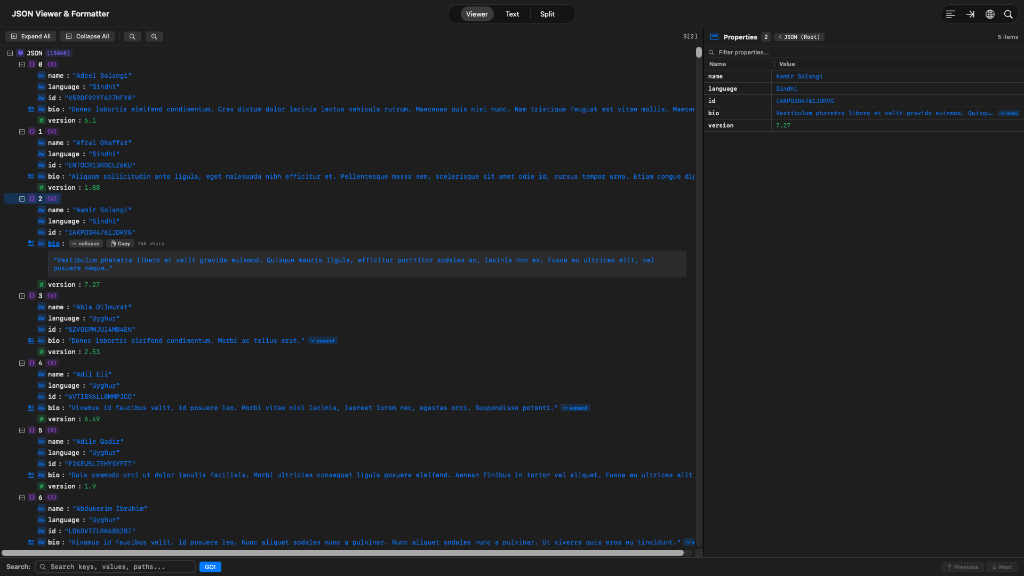Click the arrow-to-bar icon in top-right toolbar
Screen dimensions: 1024x576
970,14
